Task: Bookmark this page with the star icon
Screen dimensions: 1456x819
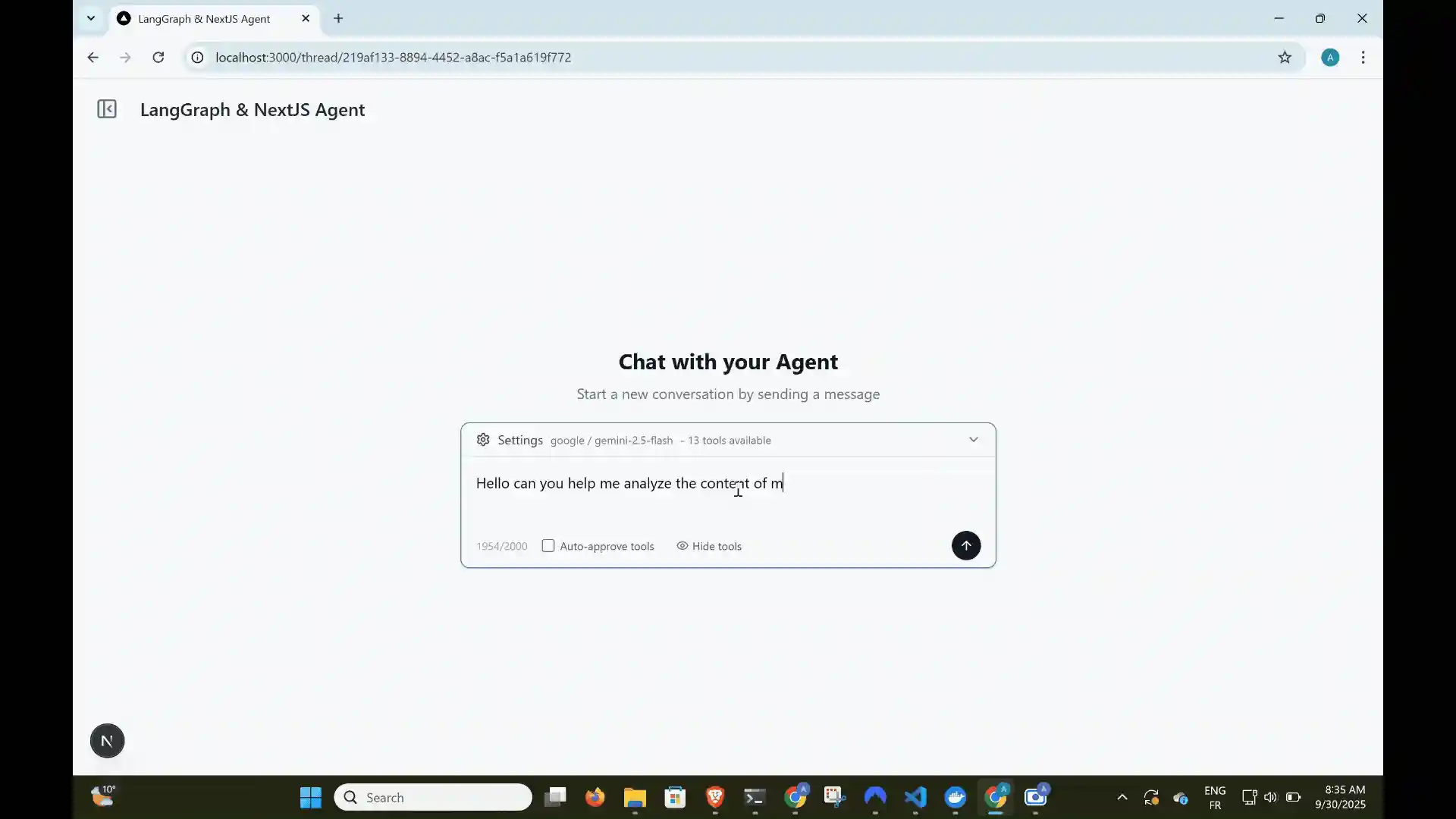Action: click(x=1285, y=57)
